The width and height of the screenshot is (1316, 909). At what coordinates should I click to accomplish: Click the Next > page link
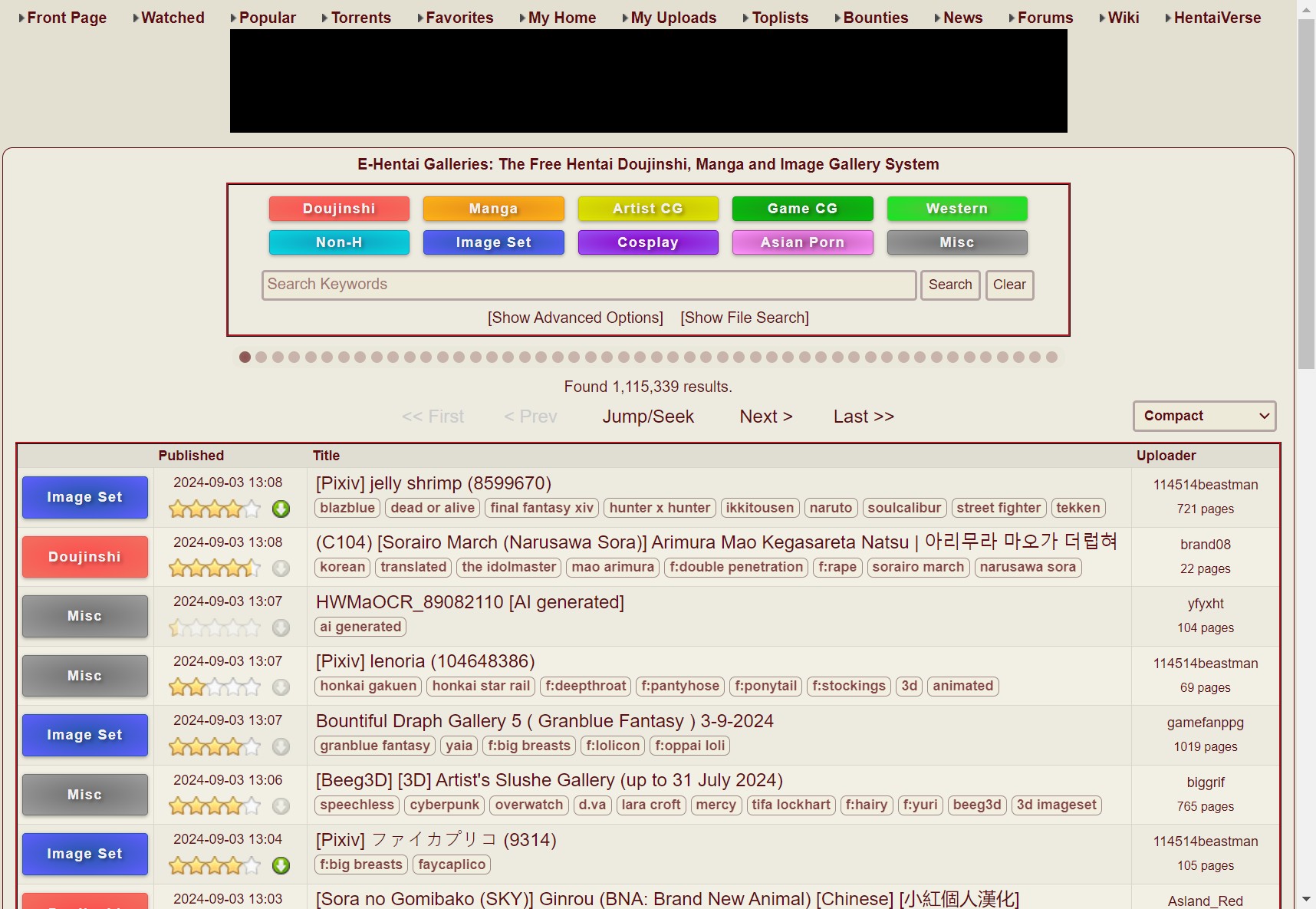pyautogui.click(x=765, y=417)
